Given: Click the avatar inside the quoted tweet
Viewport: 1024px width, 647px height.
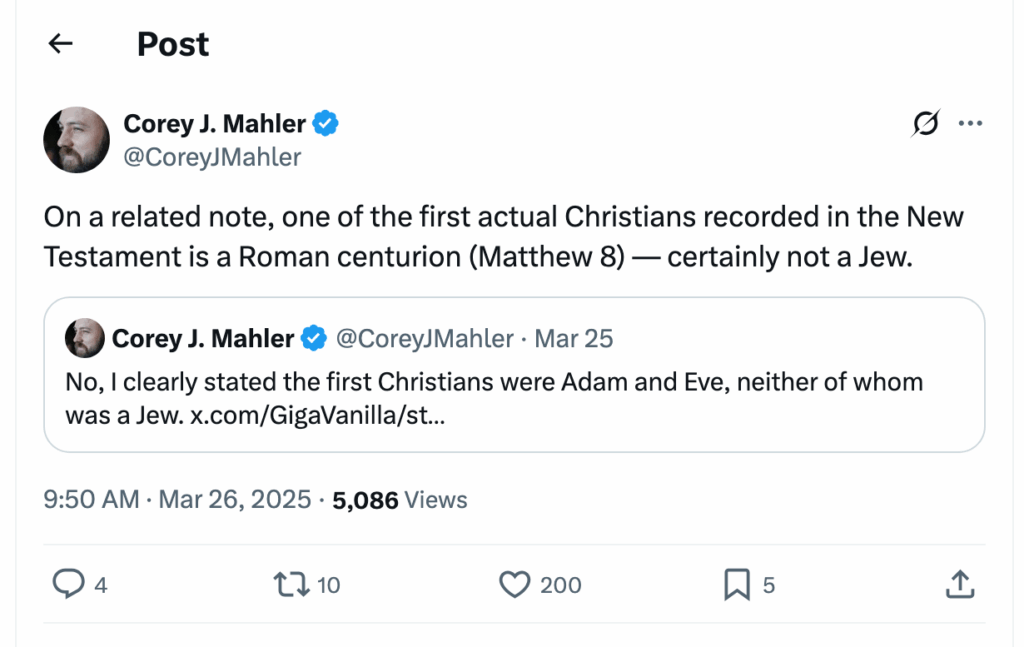Looking at the screenshot, I should 86,338.
